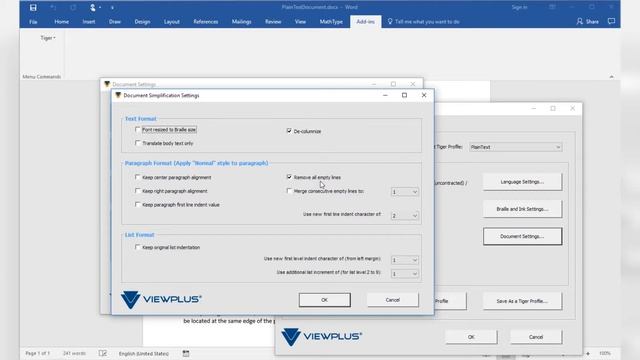
Task: Open the additional list increment dropdown
Action: 404,274
